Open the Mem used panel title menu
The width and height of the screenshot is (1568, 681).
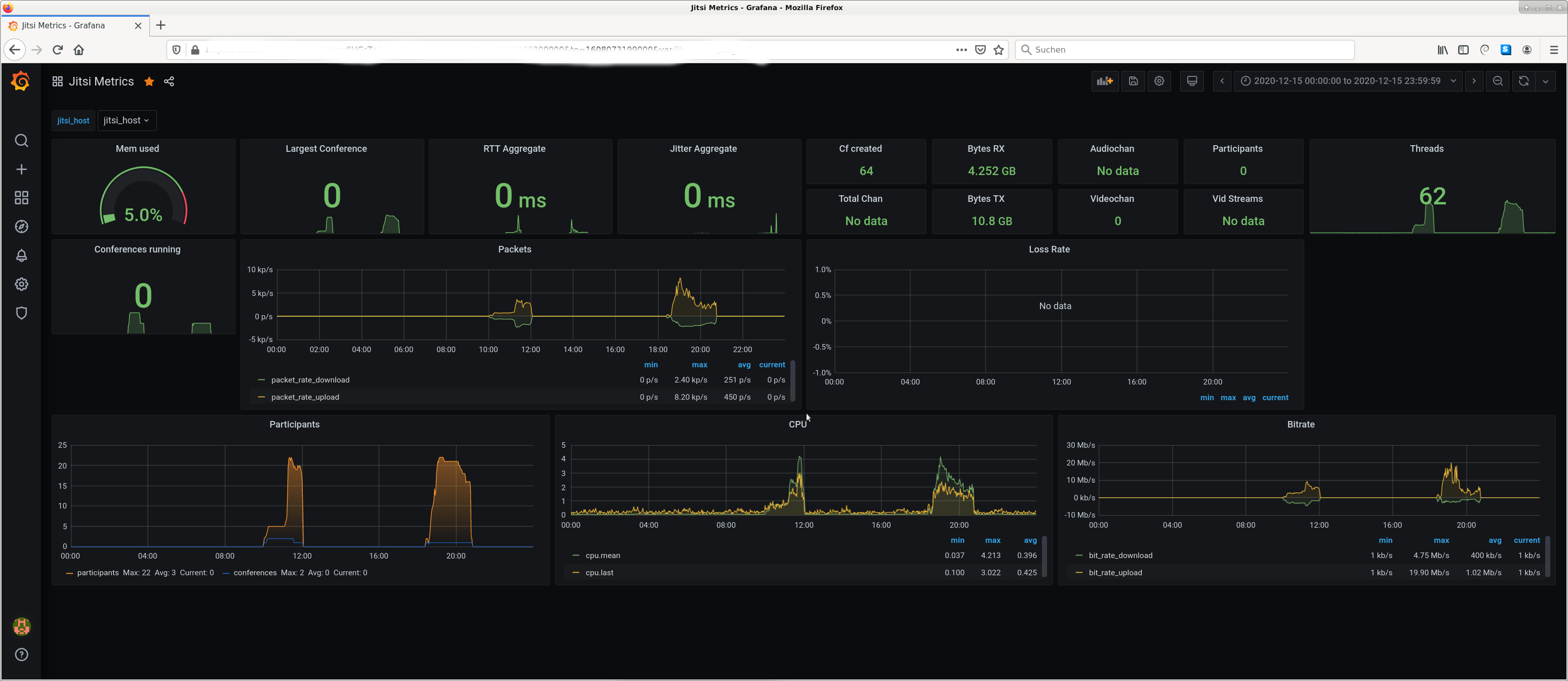(x=137, y=148)
